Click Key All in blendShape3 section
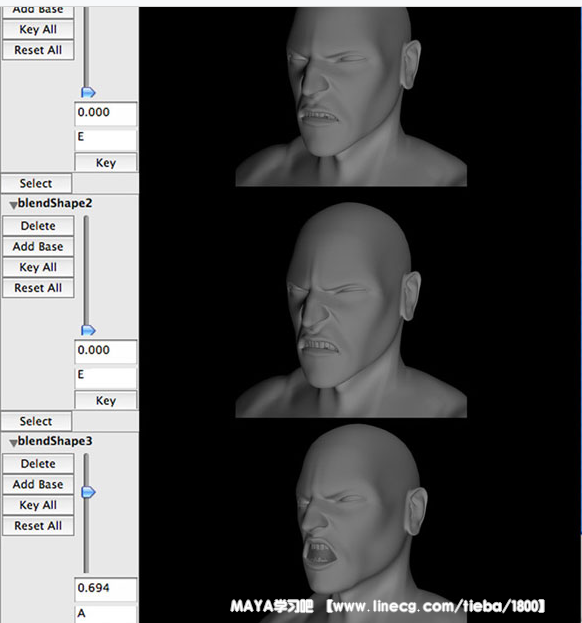This screenshot has height=623, width=582. tap(38, 505)
